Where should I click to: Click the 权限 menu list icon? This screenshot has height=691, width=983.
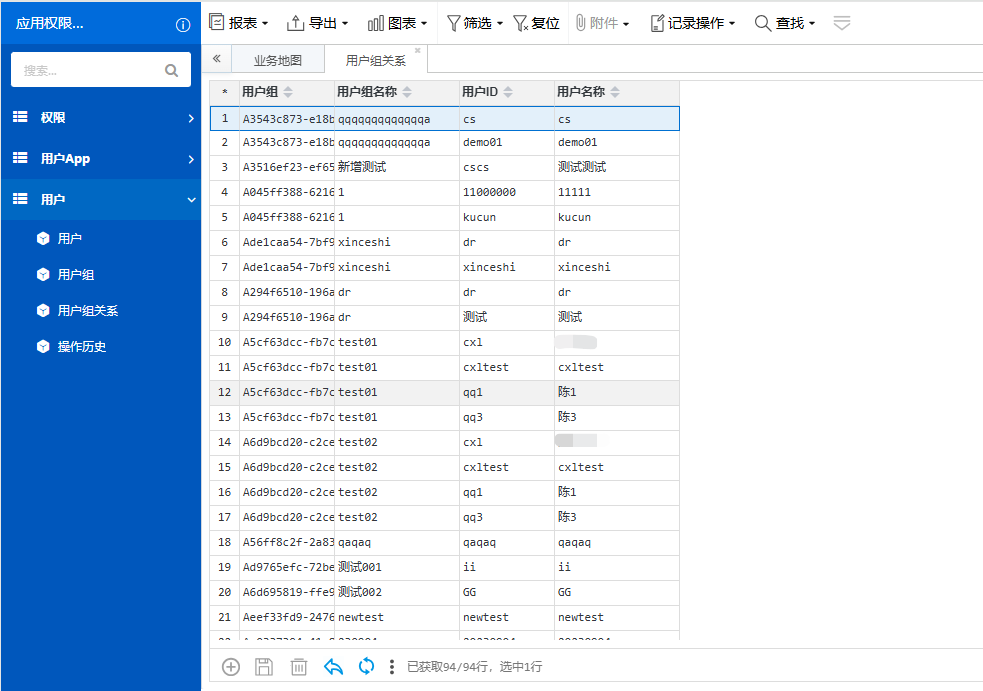[20, 117]
